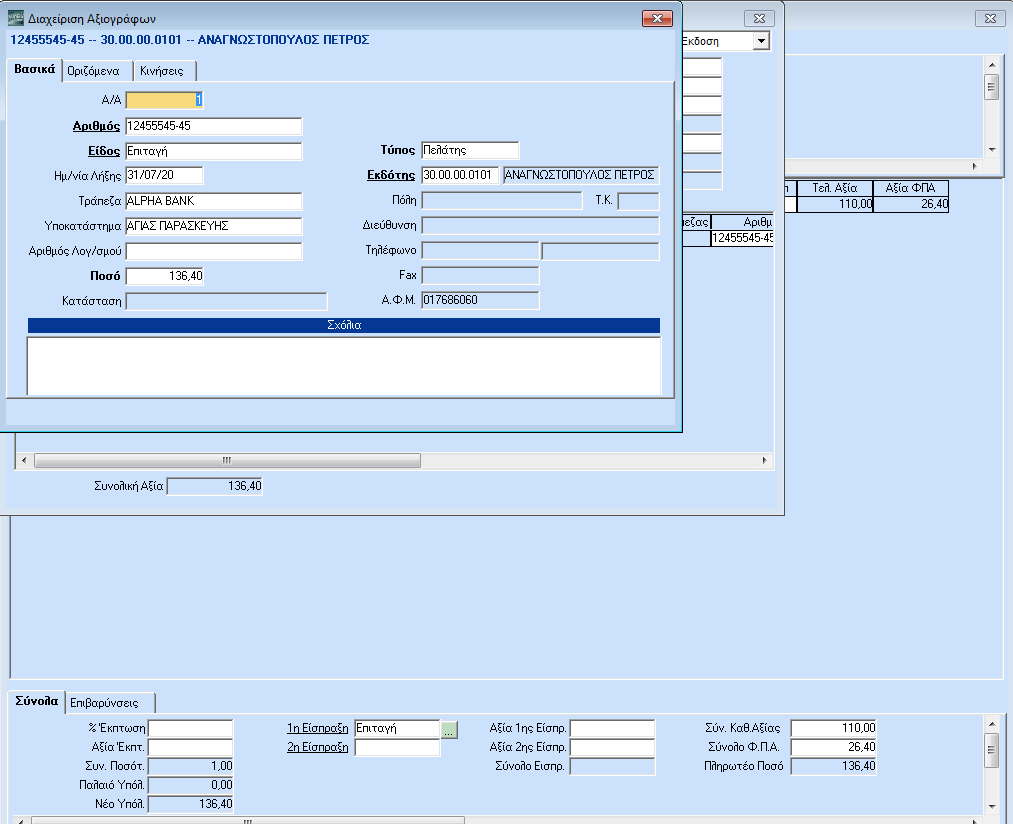The image size is (1013, 824).
Task: Switch to the Κινήσεις tab
Action: [x=164, y=70]
